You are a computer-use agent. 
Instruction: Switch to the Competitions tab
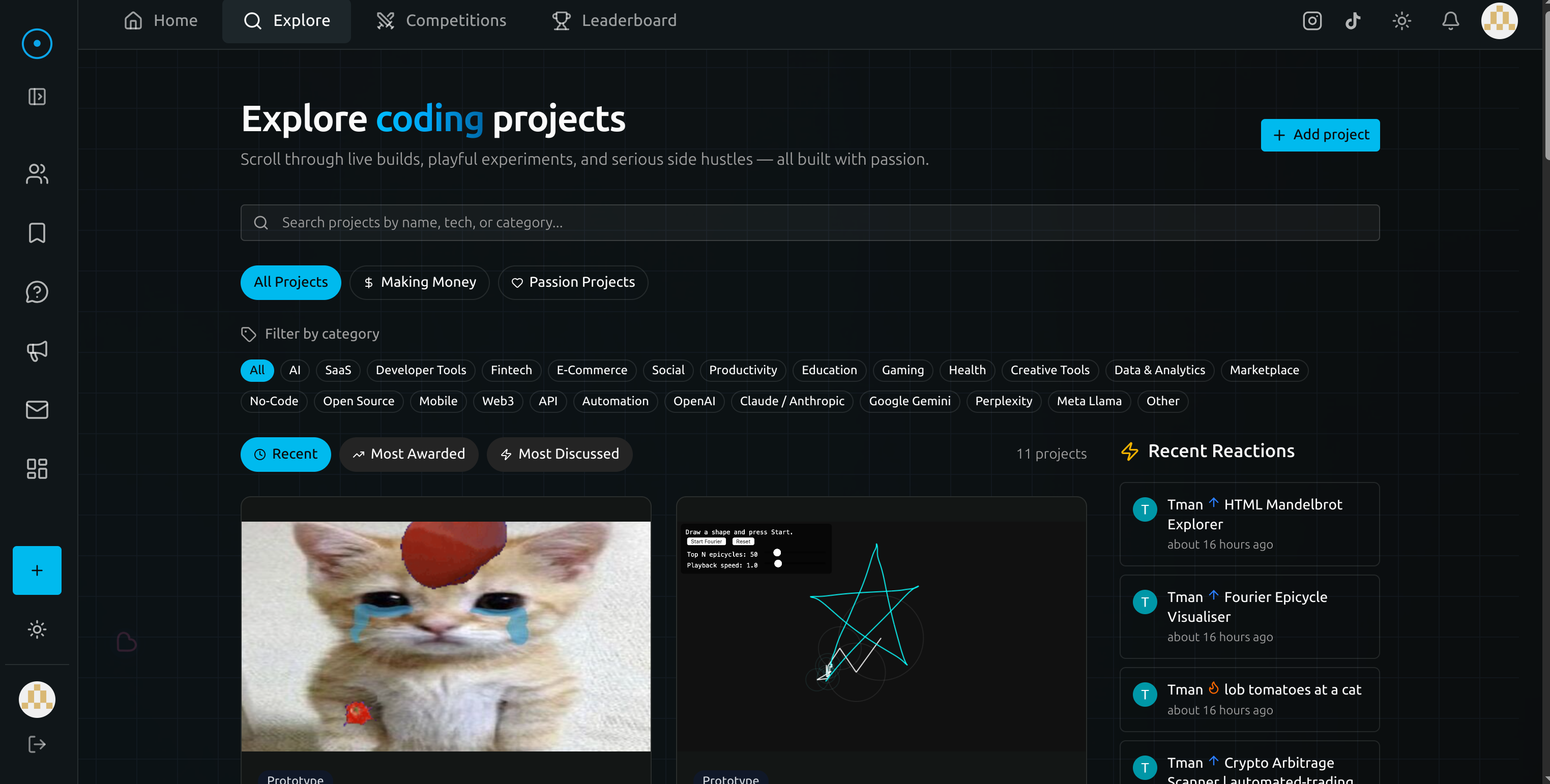441,20
